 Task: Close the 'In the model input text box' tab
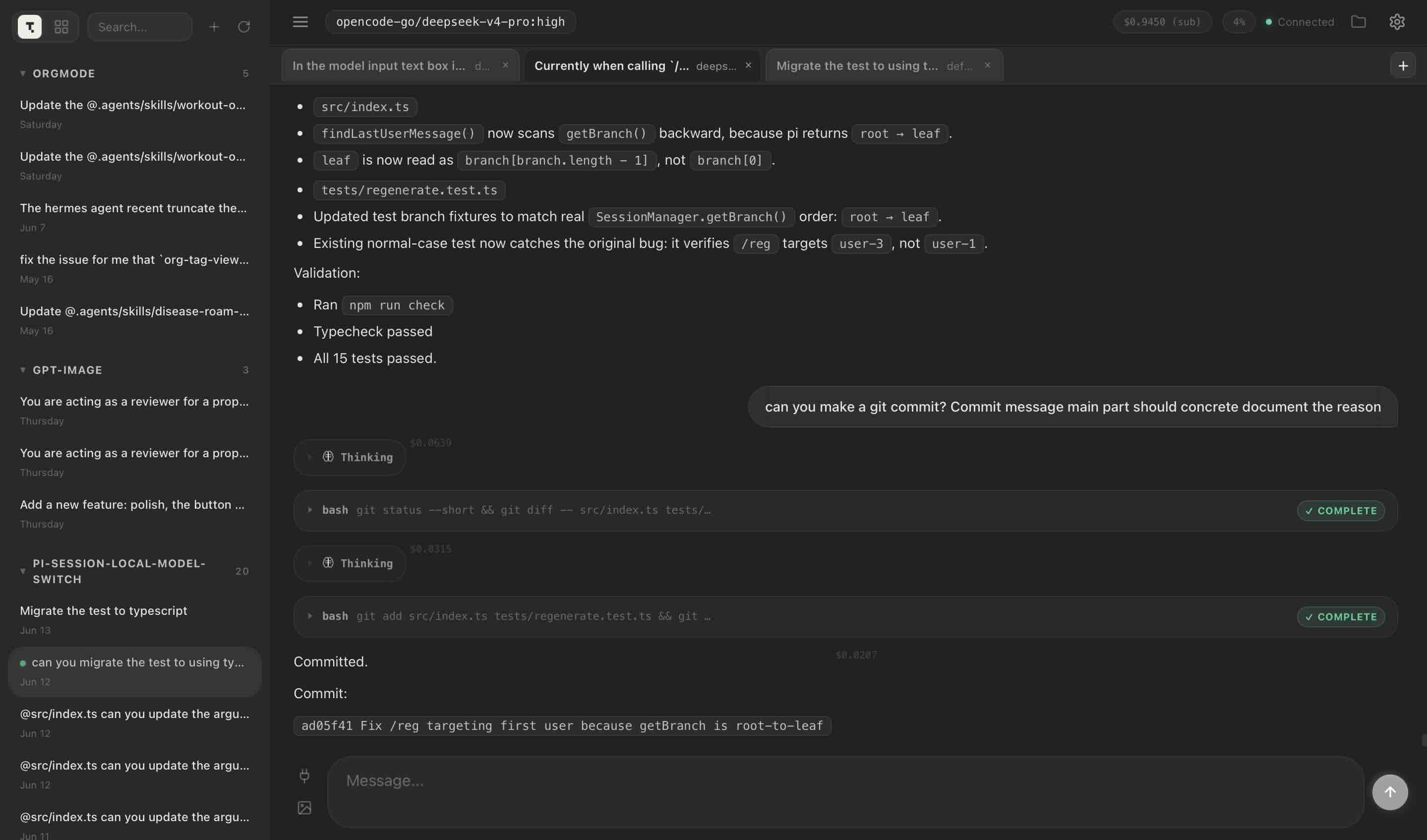[x=505, y=65]
